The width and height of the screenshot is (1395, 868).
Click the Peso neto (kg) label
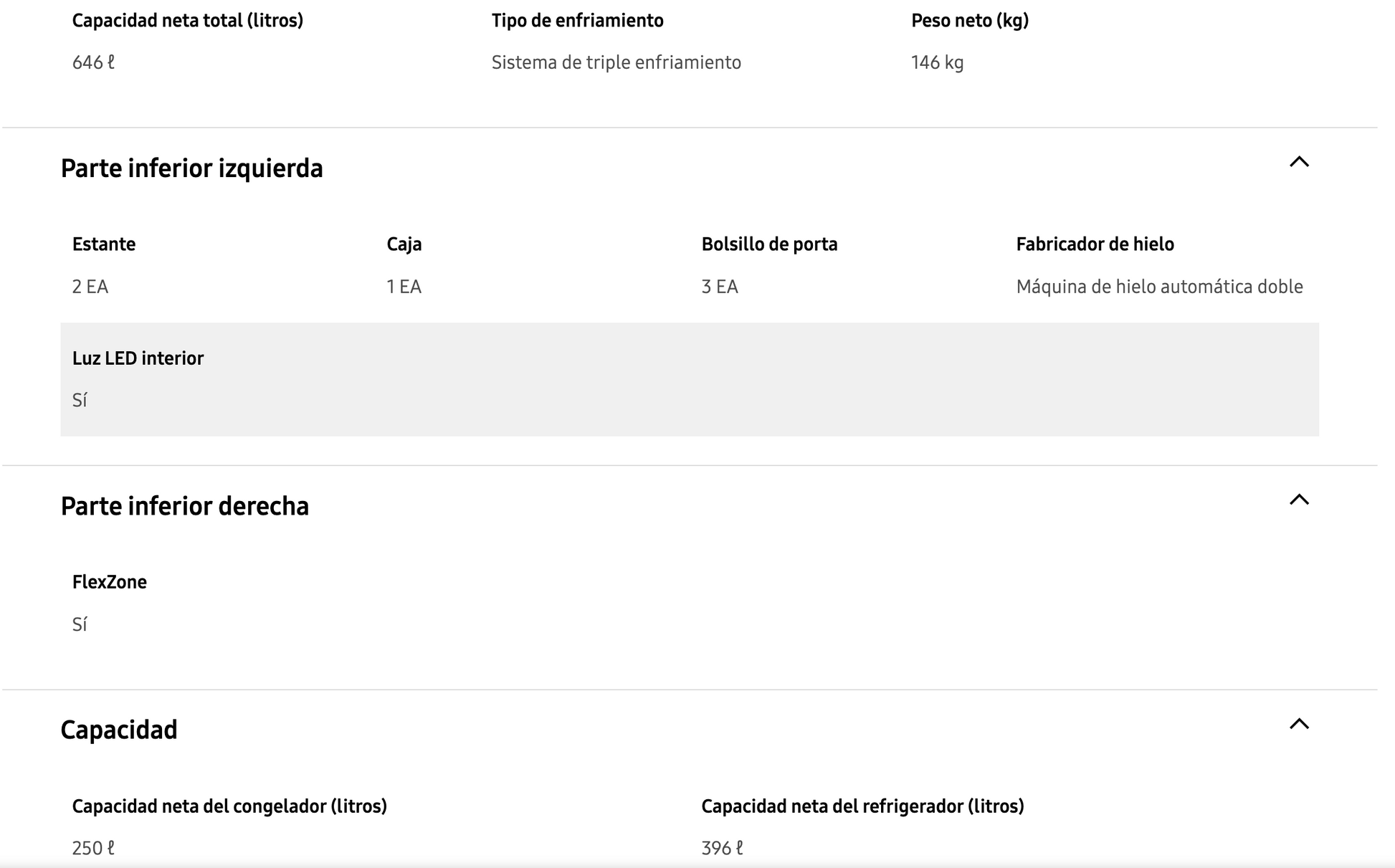tap(969, 21)
